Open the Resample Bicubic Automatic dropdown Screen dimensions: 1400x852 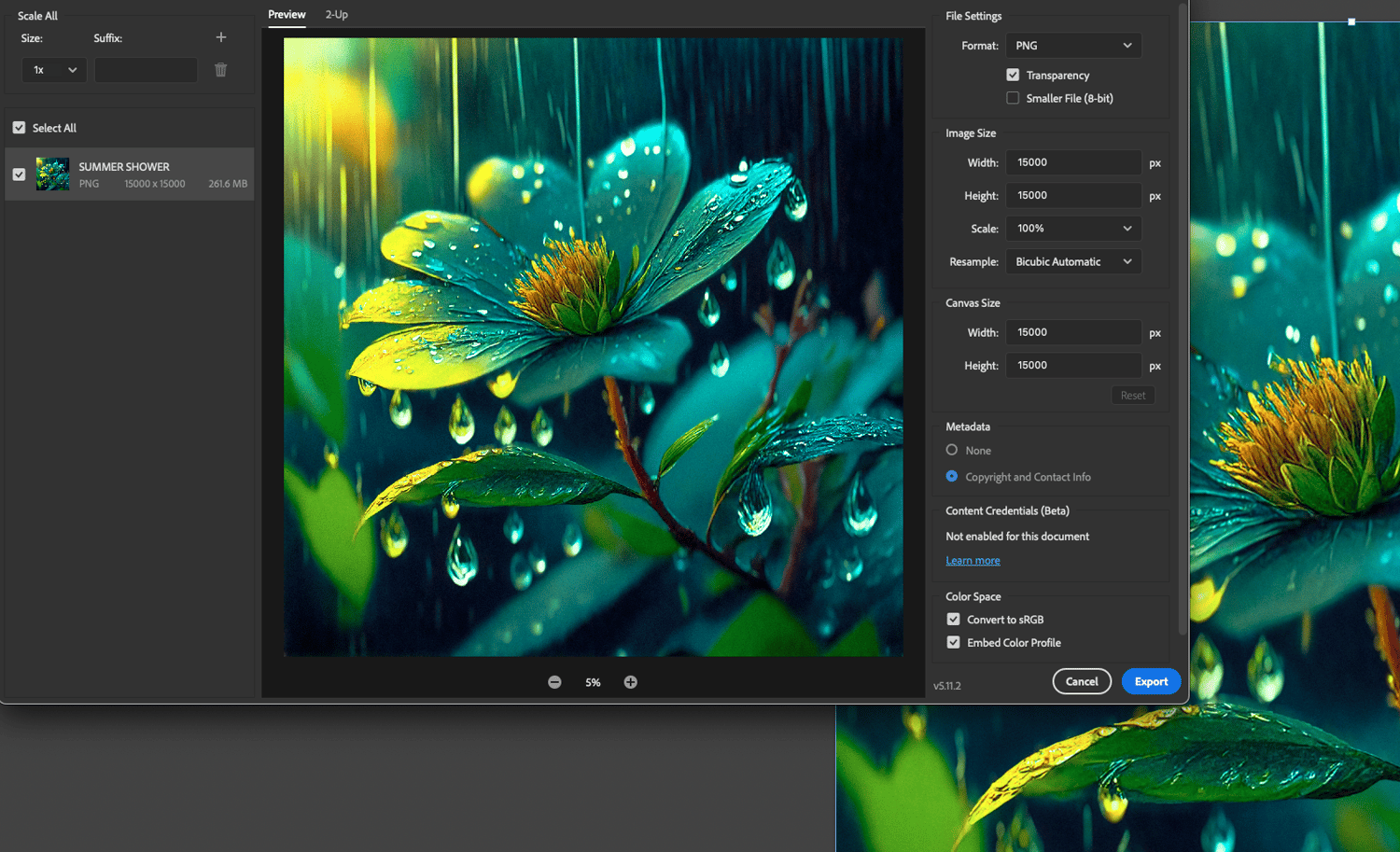[1073, 262]
